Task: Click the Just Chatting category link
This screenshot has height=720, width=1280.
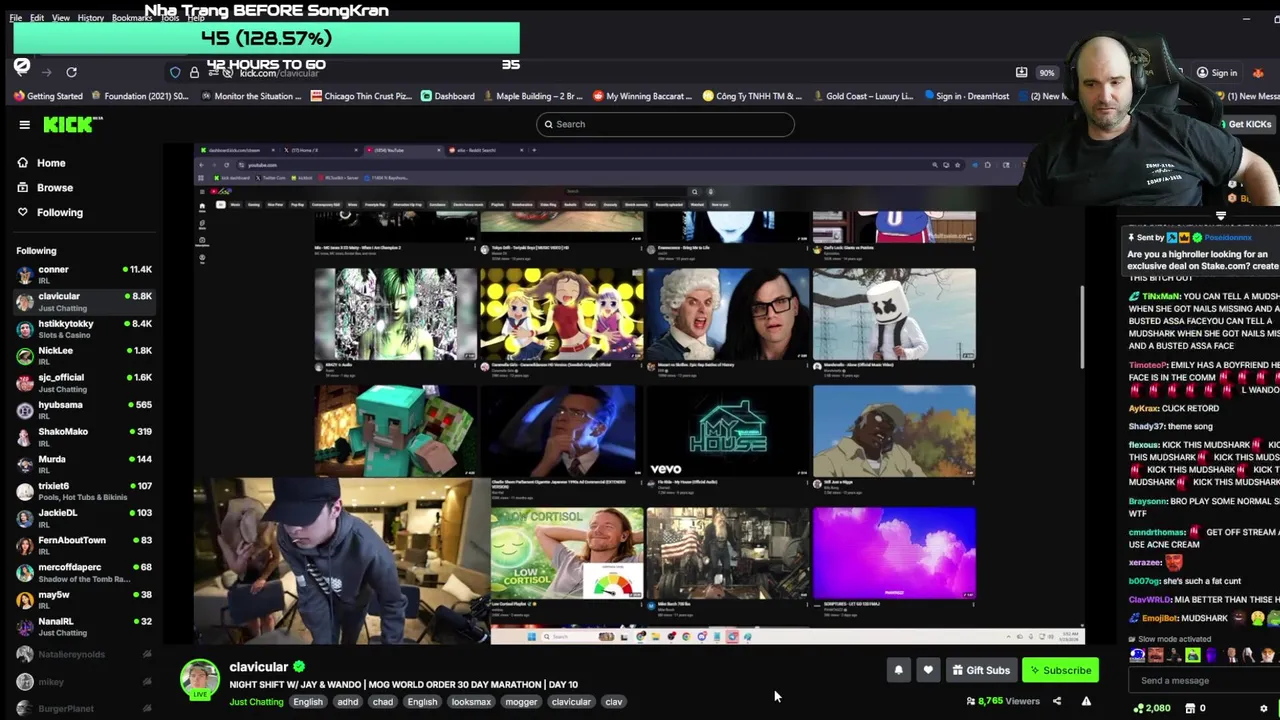Action: [x=257, y=702]
